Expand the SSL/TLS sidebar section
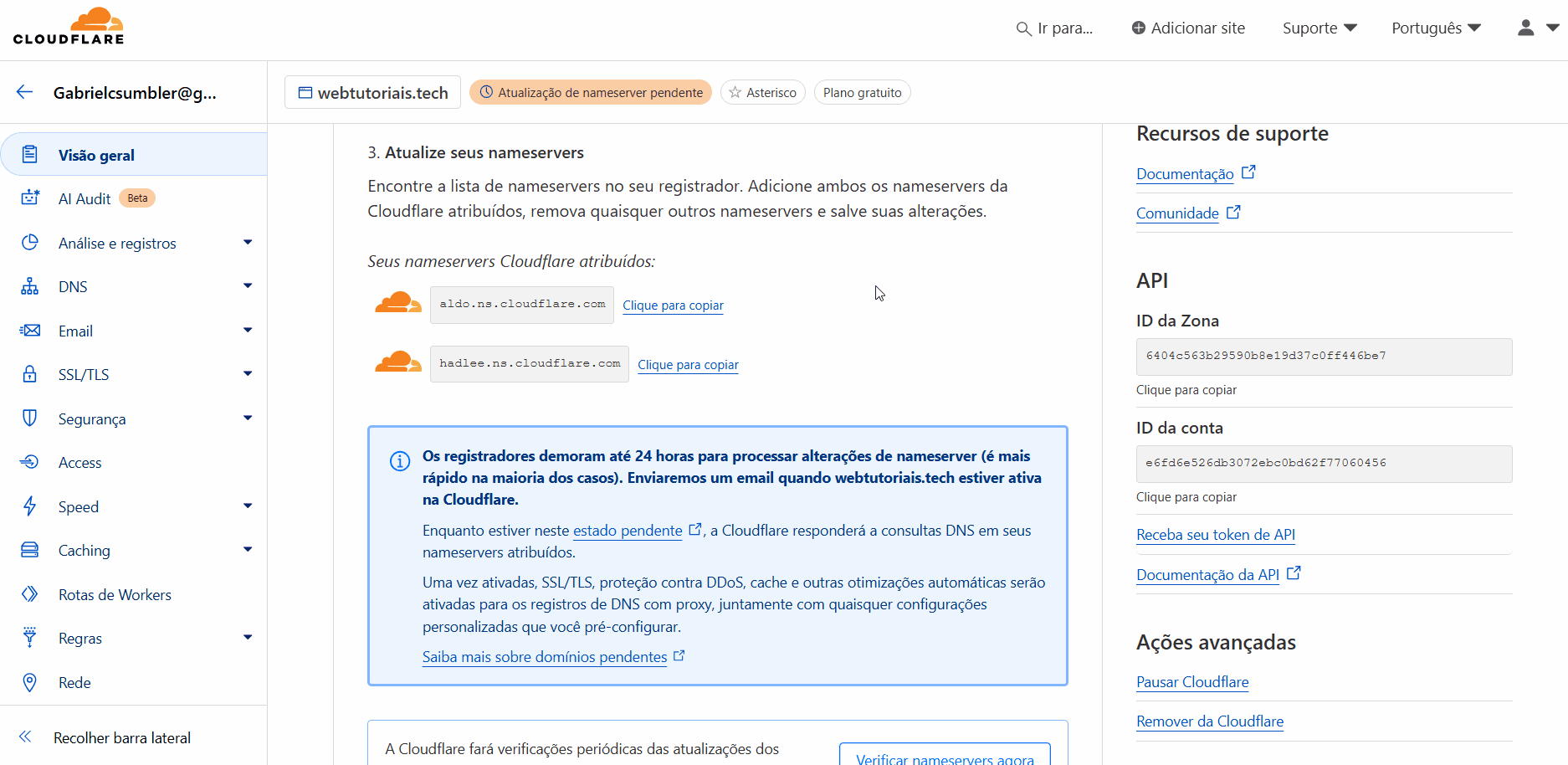 (247, 374)
